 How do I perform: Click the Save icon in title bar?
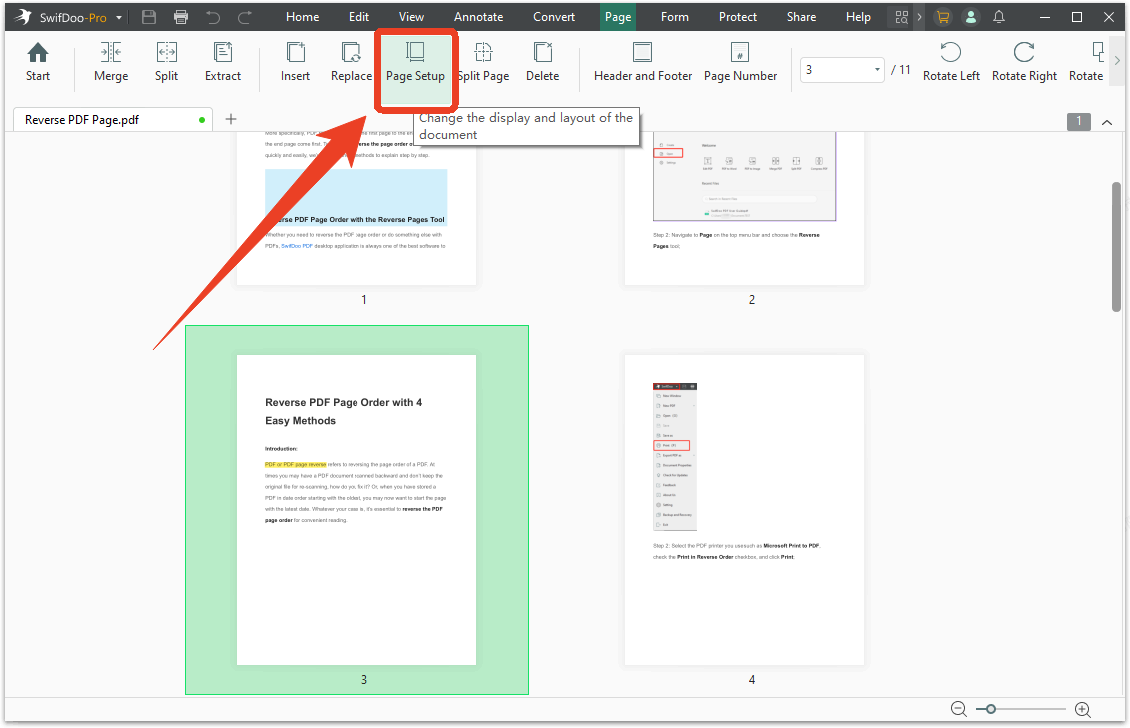coord(149,17)
